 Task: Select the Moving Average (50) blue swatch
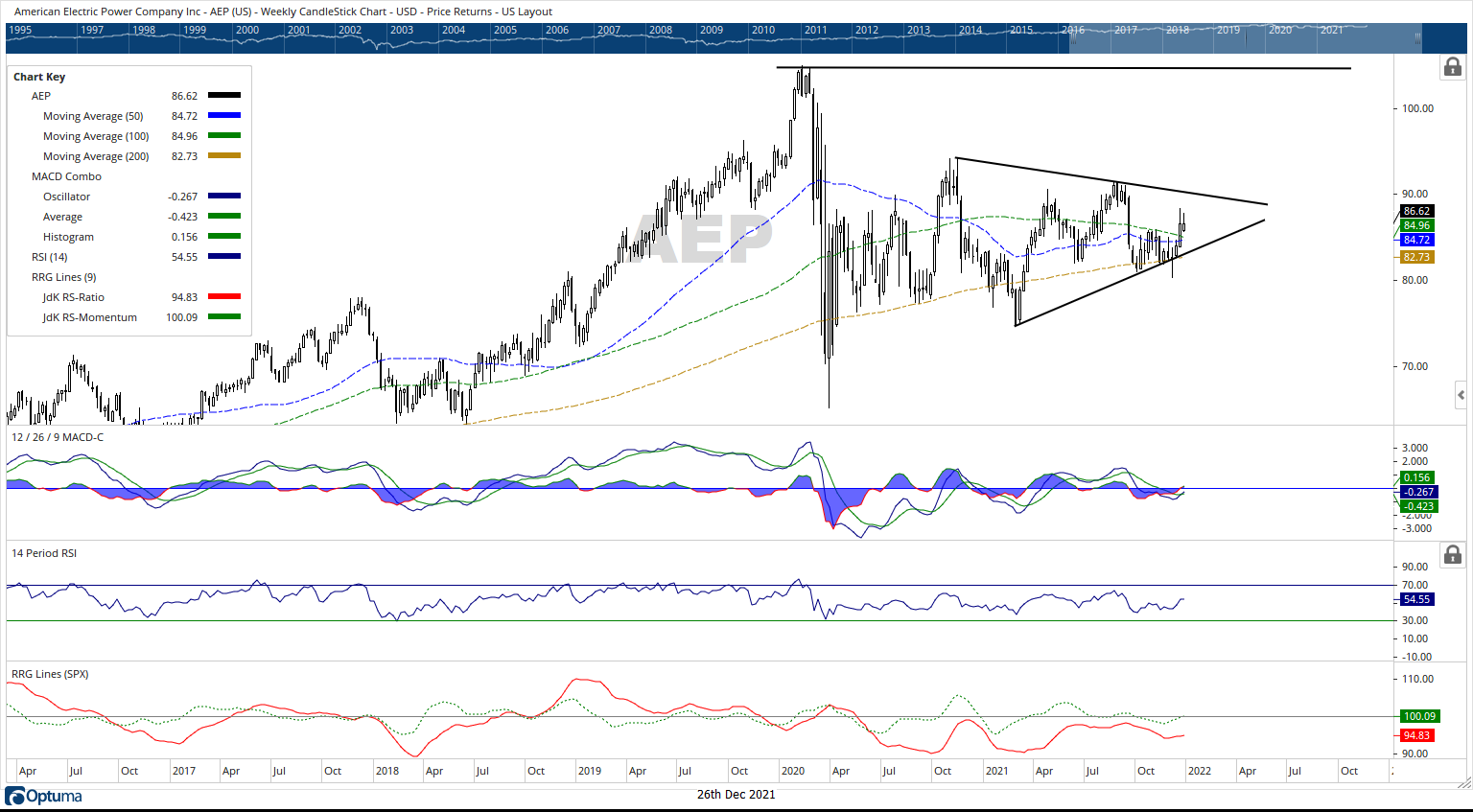pos(224,116)
